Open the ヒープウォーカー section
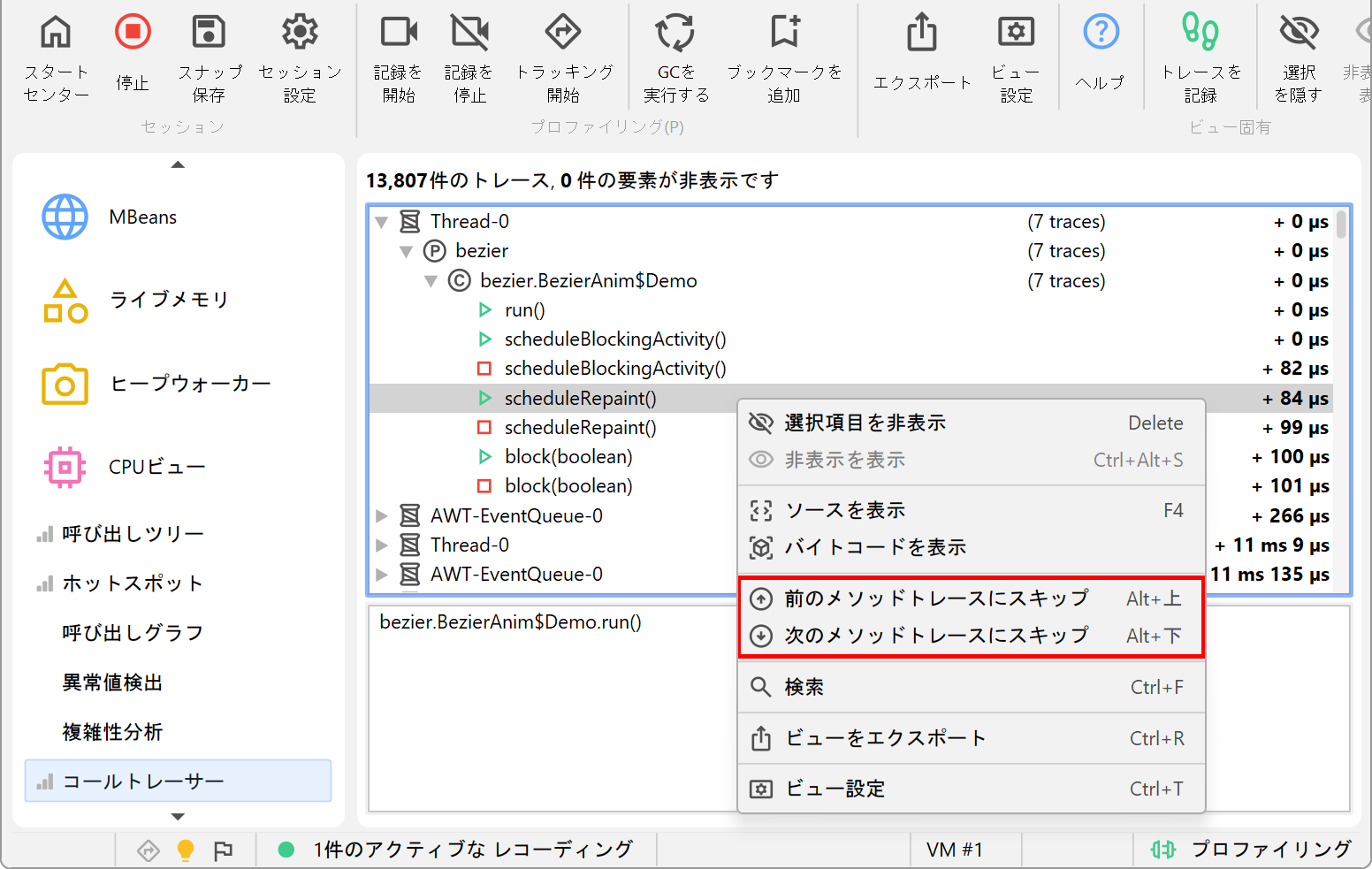The image size is (1372, 869). [x=189, y=384]
